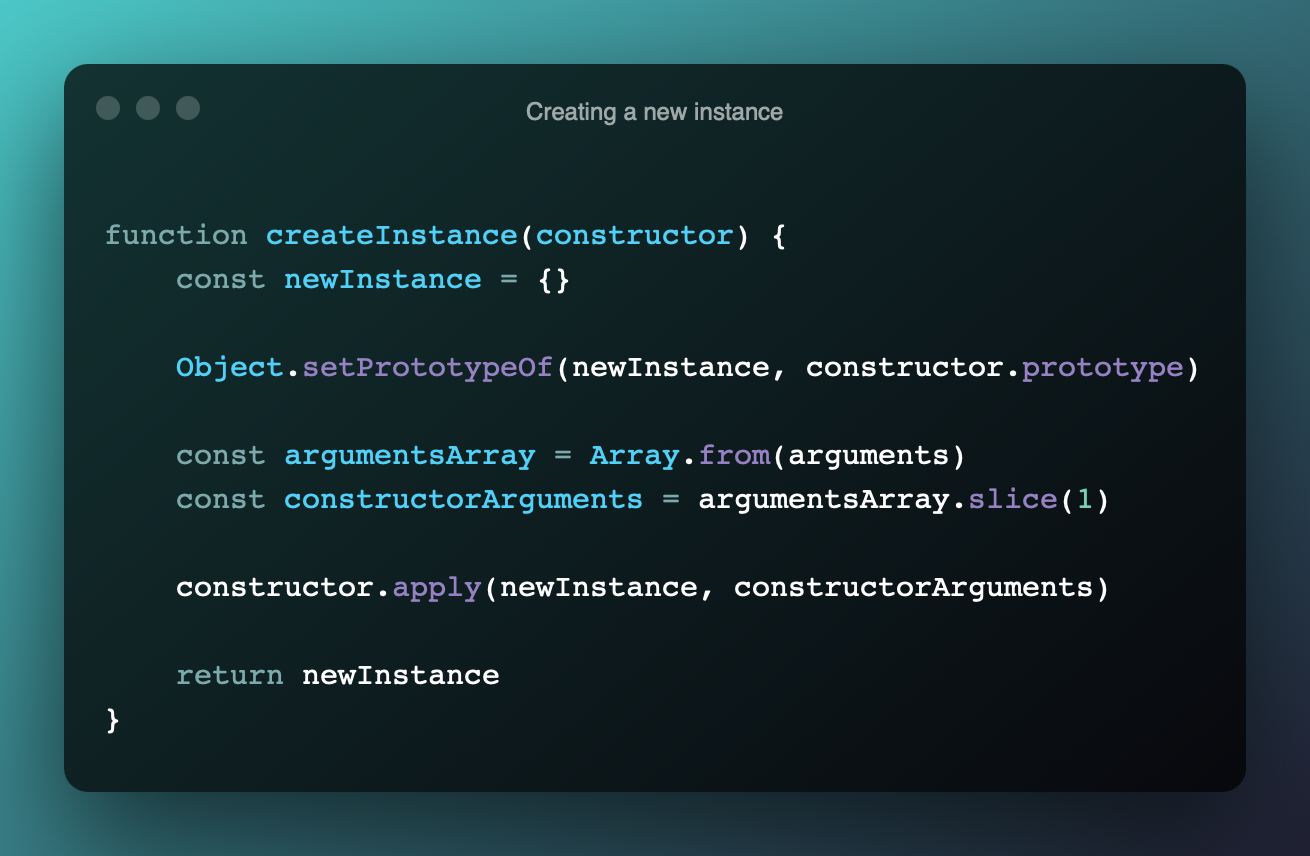Click the first gray window dot
Screen dimensions: 1310x856
coord(108,108)
